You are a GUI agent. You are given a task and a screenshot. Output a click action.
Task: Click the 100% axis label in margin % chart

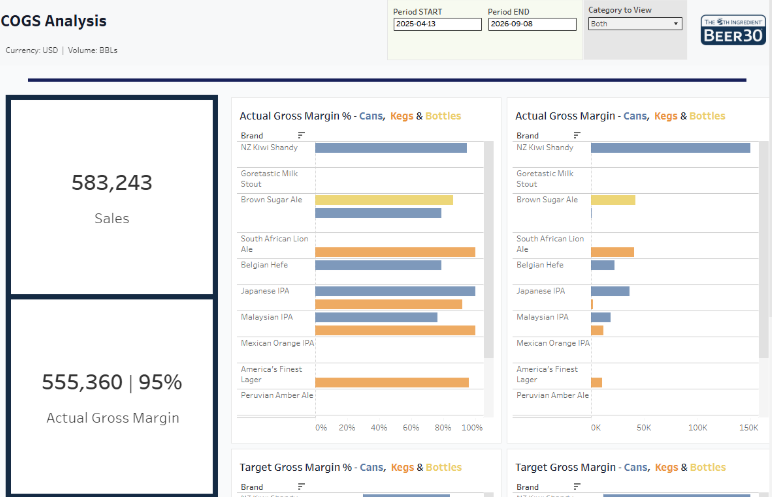(x=472, y=428)
